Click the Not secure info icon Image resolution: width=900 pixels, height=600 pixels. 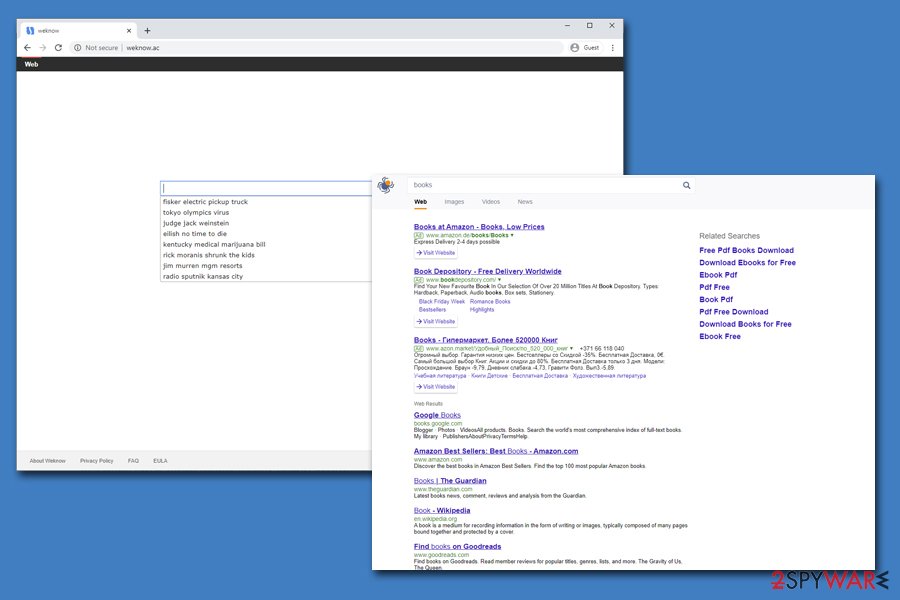[x=77, y=48]
